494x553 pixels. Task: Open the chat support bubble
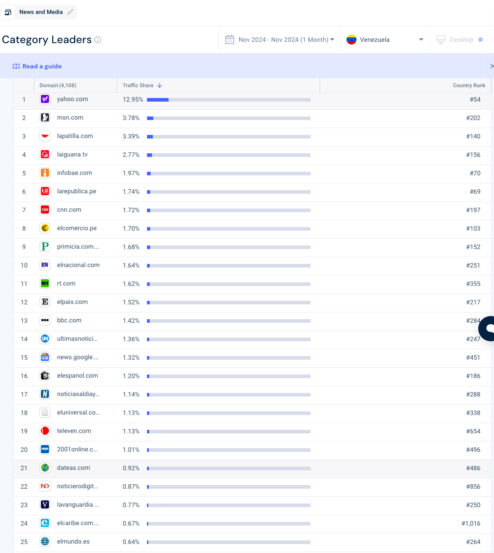pos(487,328)
